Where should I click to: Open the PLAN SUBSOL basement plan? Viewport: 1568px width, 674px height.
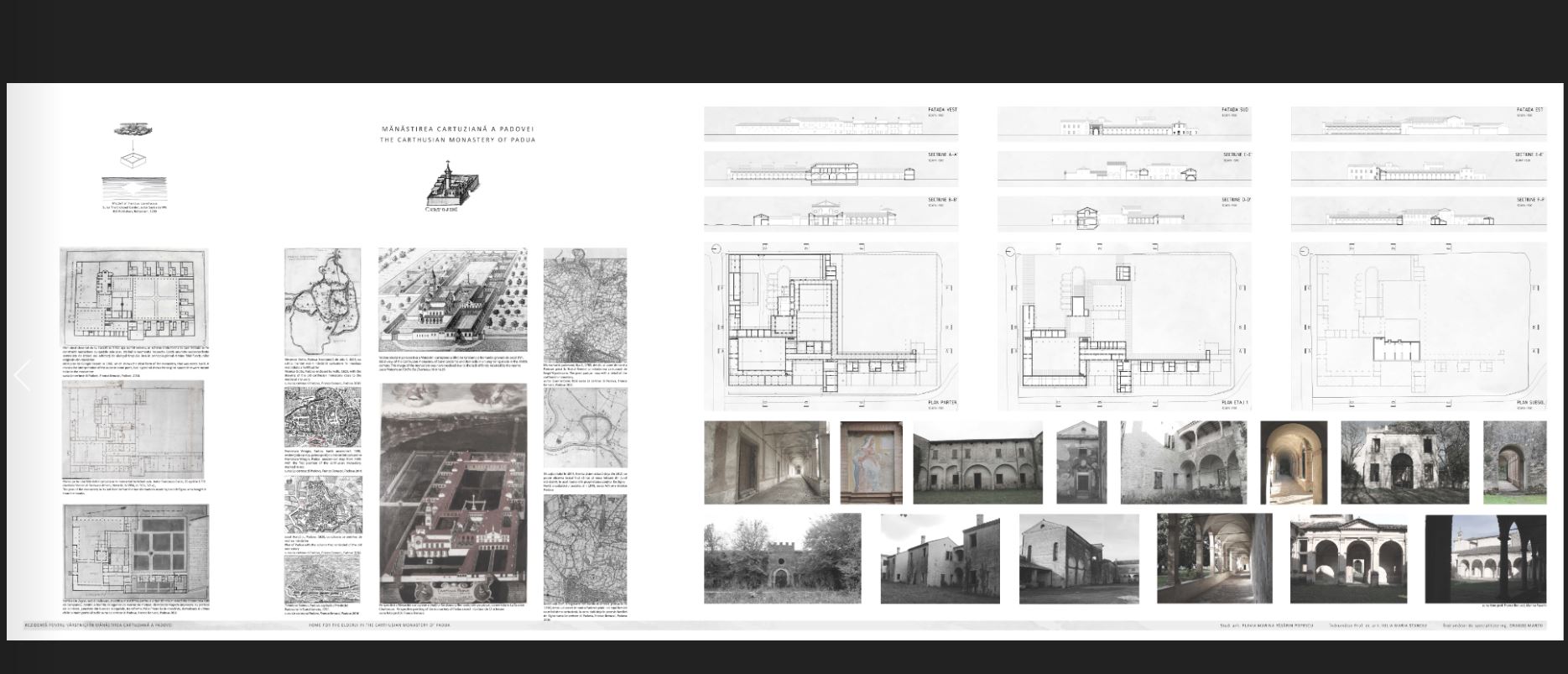(1418, 327)
